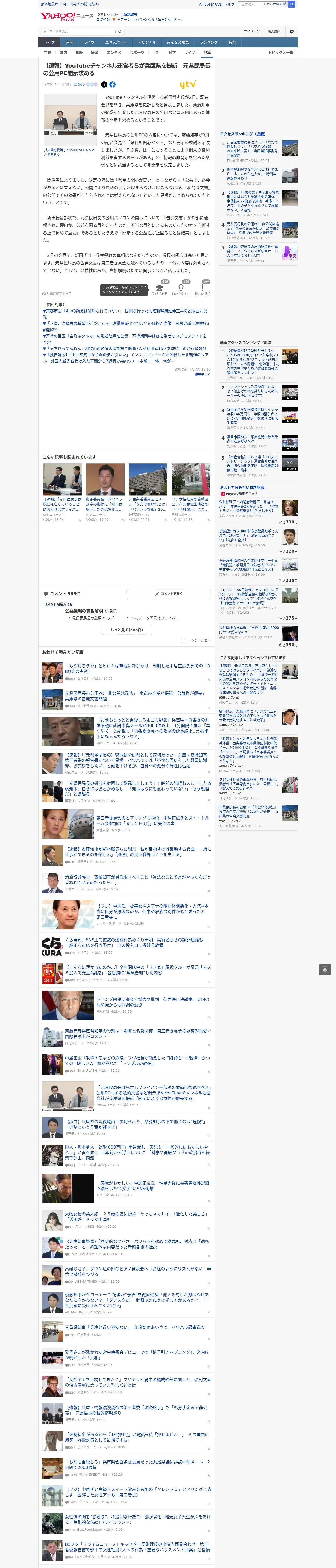Open 京都市長「4つの懸念」 related article link
Screen dimensions: 336x1568
click(x=126, y=314)
